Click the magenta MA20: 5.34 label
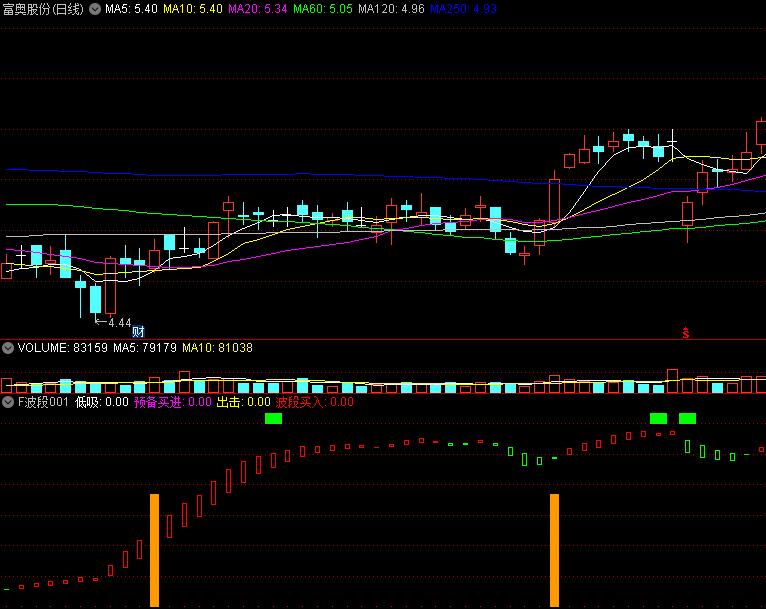766x609 pixels. [257, 9]
